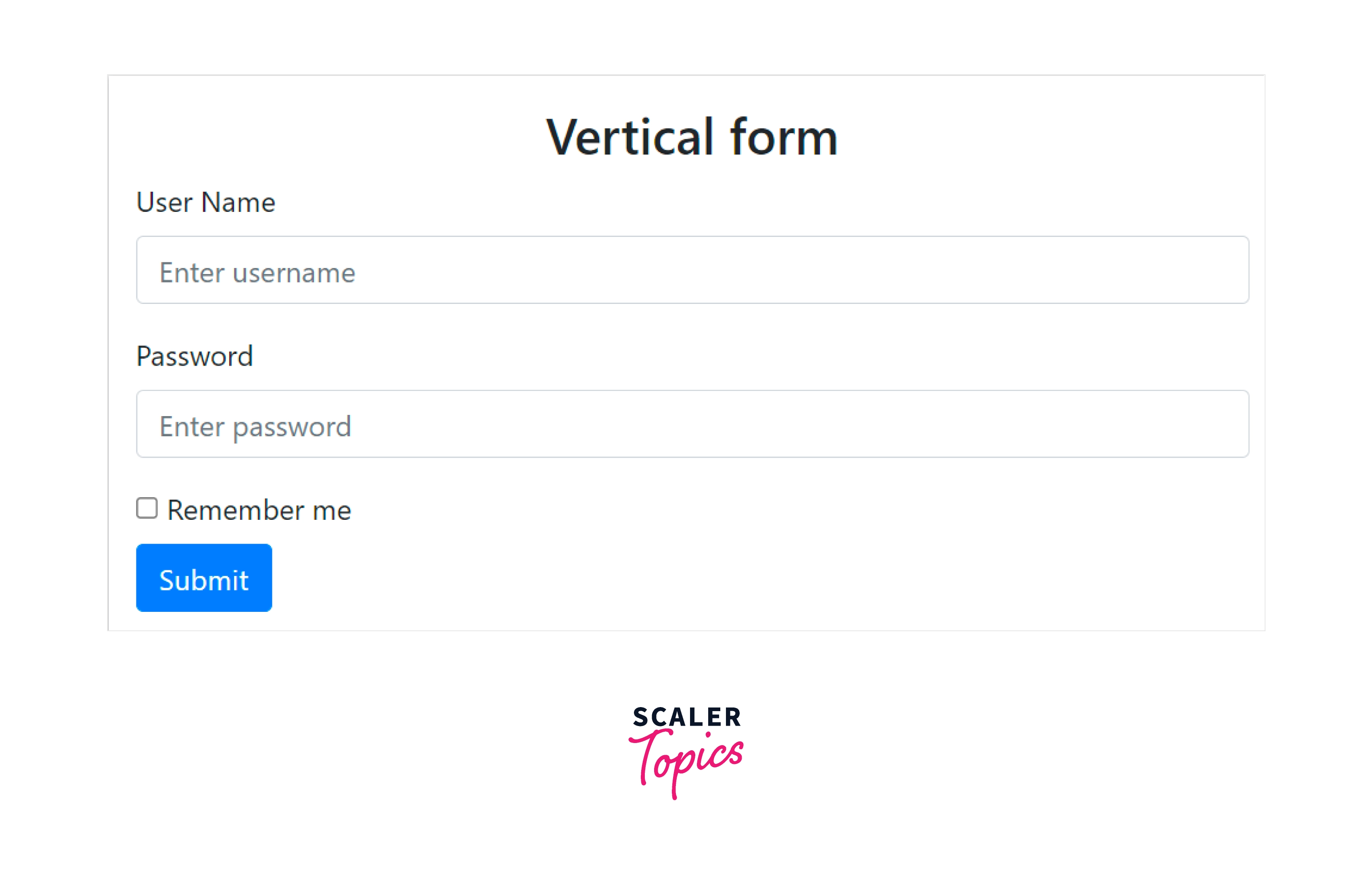Click the Password field label

194,356
